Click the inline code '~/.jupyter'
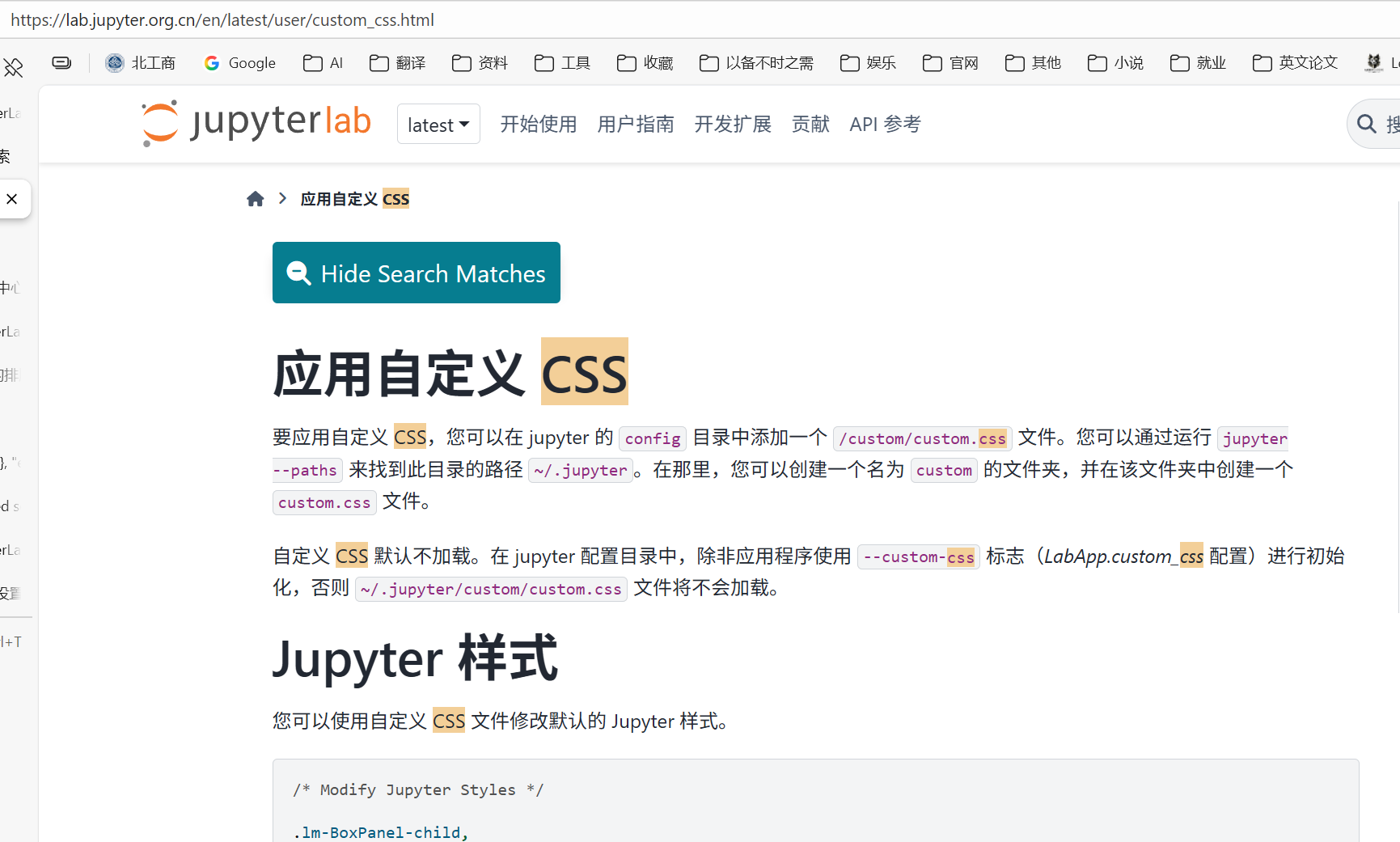This screenshot has height=842, width=1400. coord(581,470)
